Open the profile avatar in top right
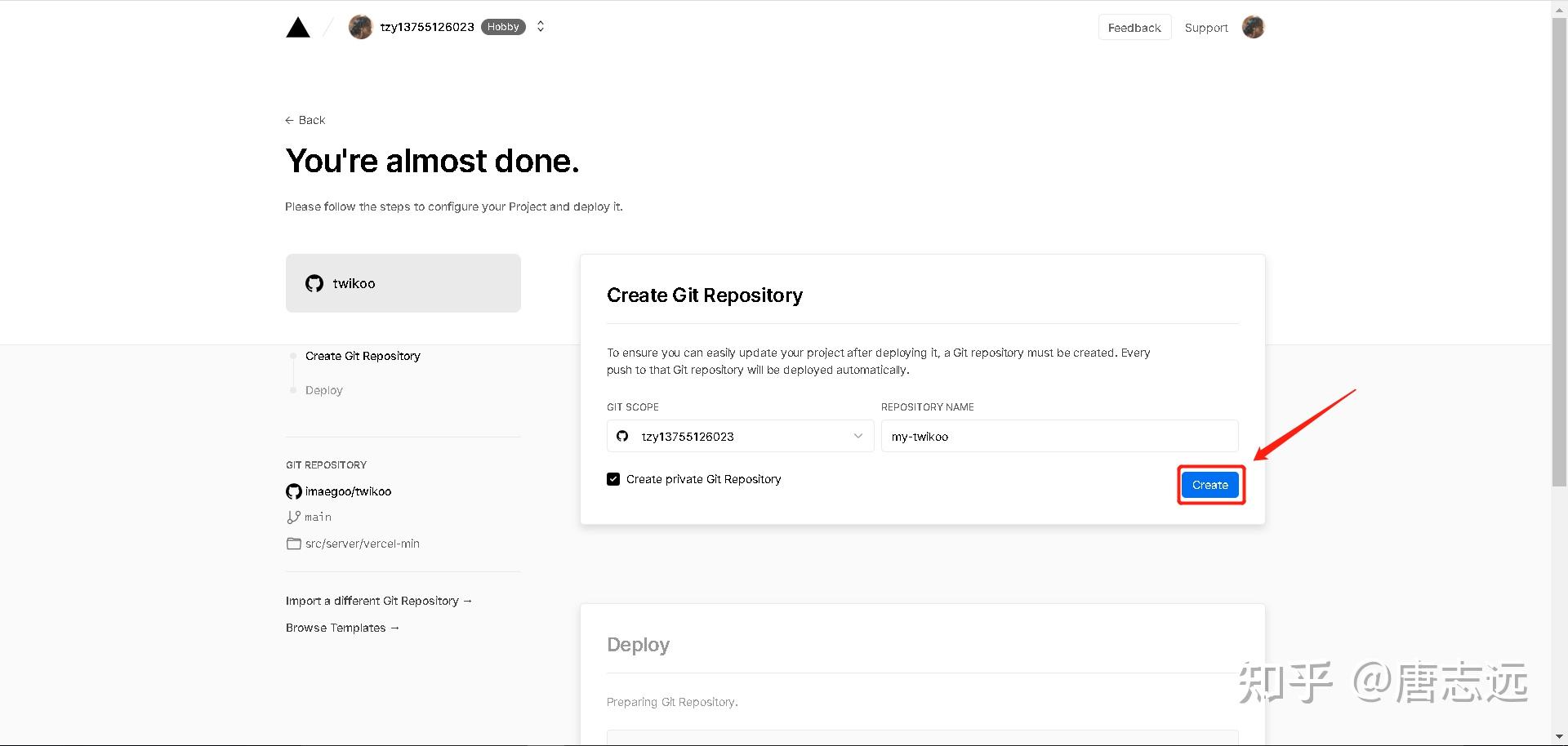The width and height of the screenshot is (1568, 746). click(x=1253, y=28)
